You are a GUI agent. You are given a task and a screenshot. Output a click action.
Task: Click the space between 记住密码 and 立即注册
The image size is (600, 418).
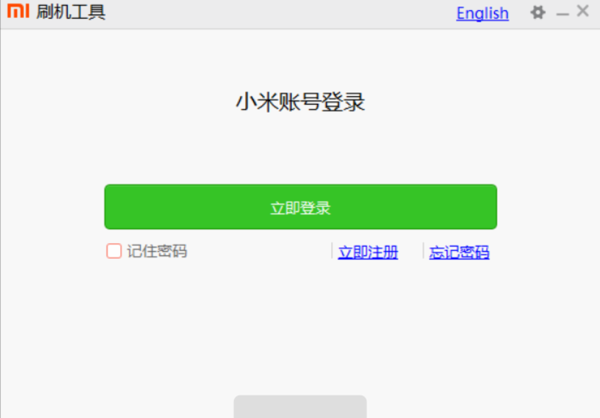pyautogui.click(x=259, y=251)
